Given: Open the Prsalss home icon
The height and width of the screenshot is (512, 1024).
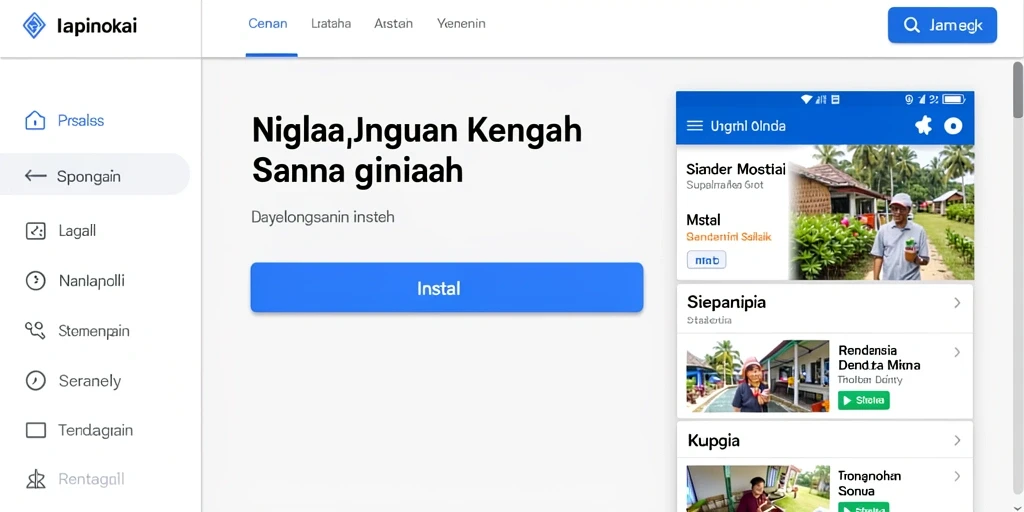Looking at the screenshot, I should 35,120.
